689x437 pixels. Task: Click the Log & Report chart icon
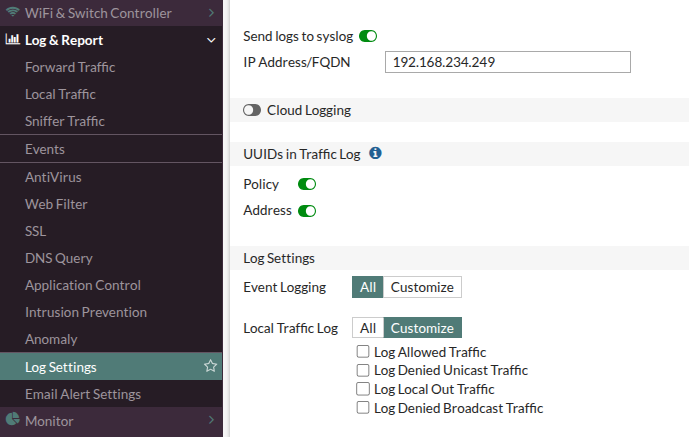13,41
